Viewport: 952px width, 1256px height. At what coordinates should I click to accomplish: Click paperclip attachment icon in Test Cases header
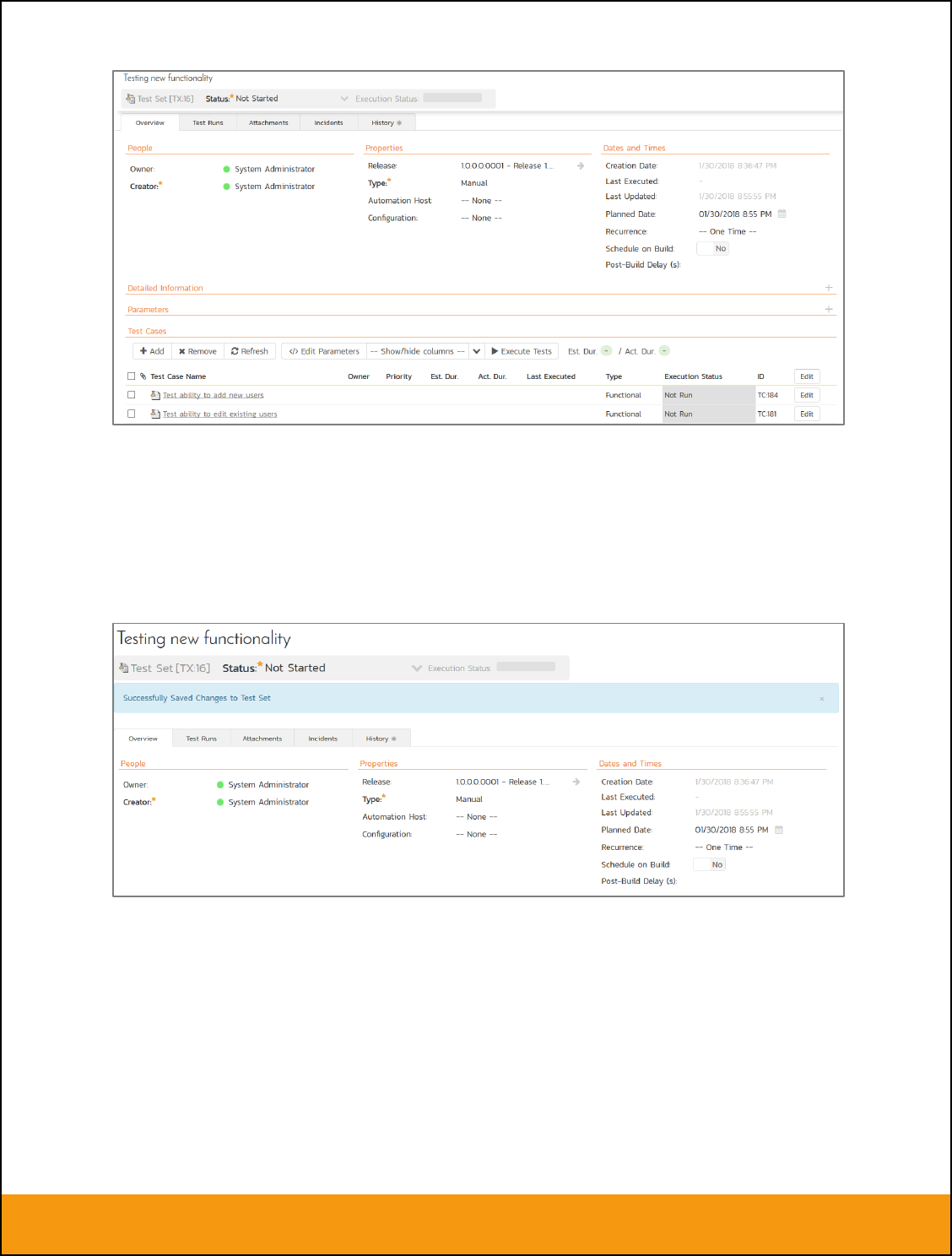(x=143, y=376)
